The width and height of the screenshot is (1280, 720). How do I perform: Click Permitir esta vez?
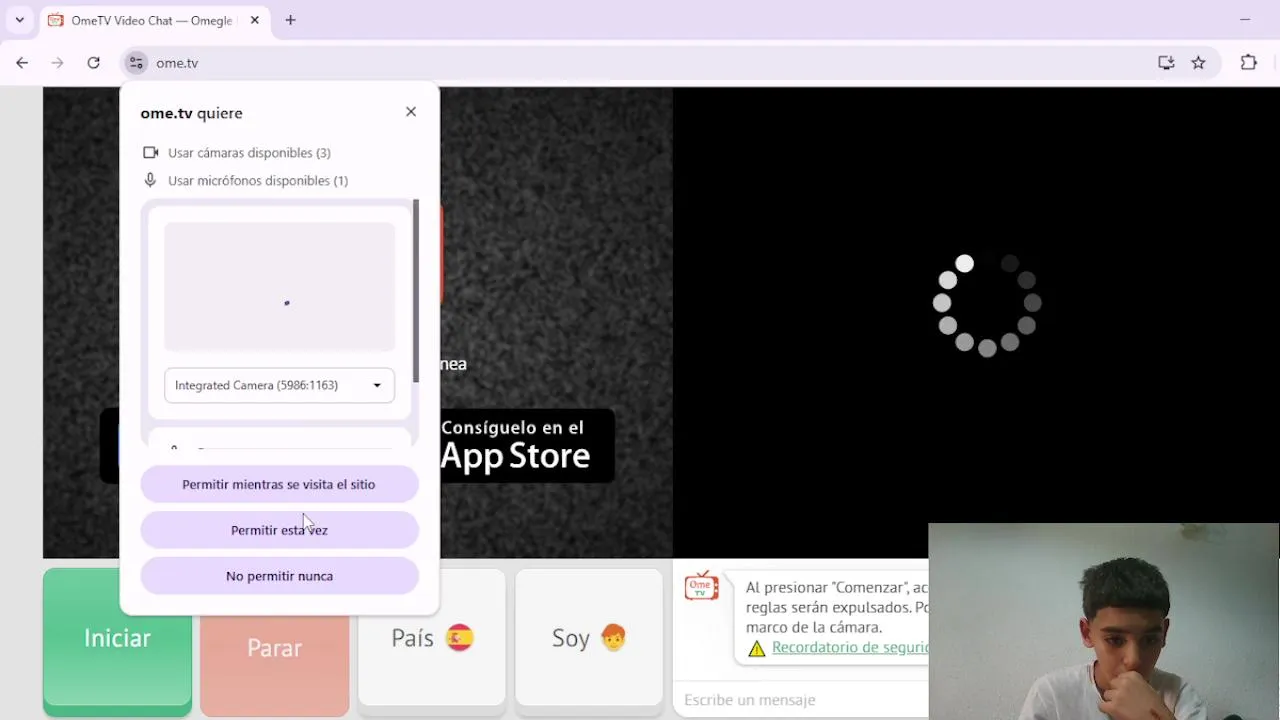pos(279,530)
